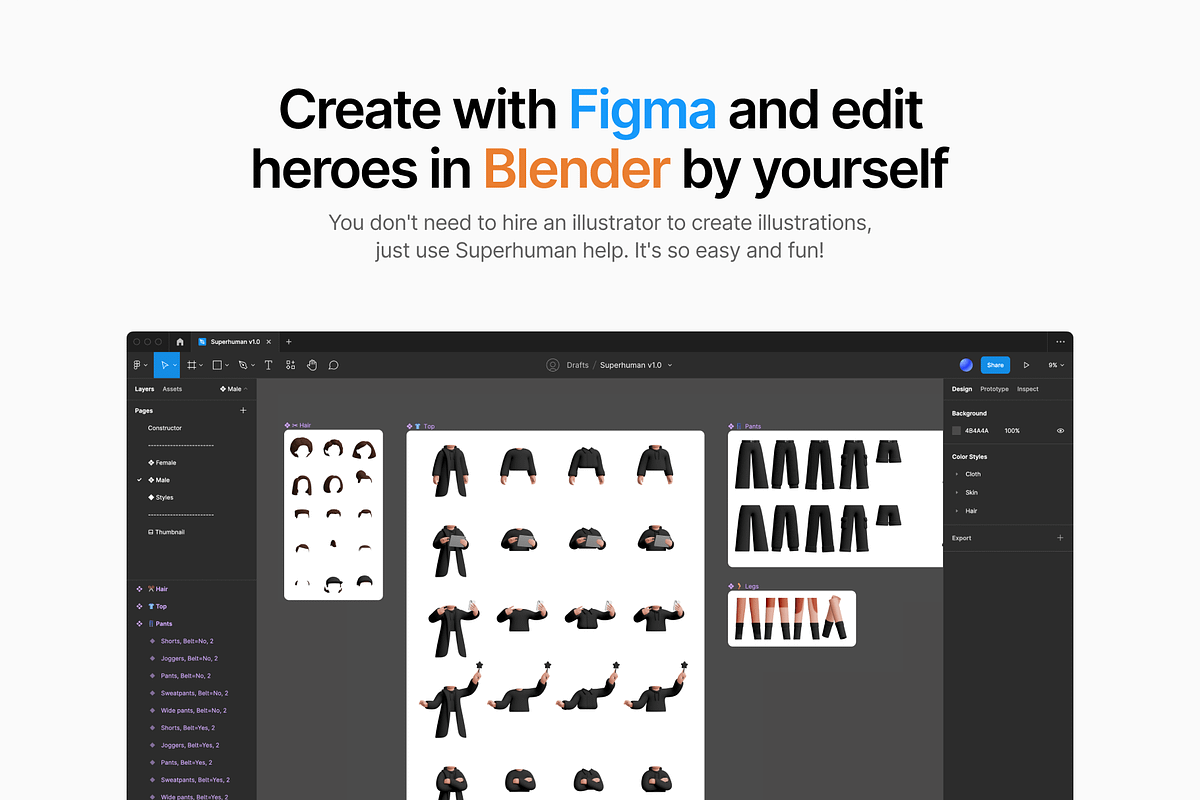This screenshot has height=800, width=1200.
Task: Click the Legs frame label on canvas
Action: 745,586
